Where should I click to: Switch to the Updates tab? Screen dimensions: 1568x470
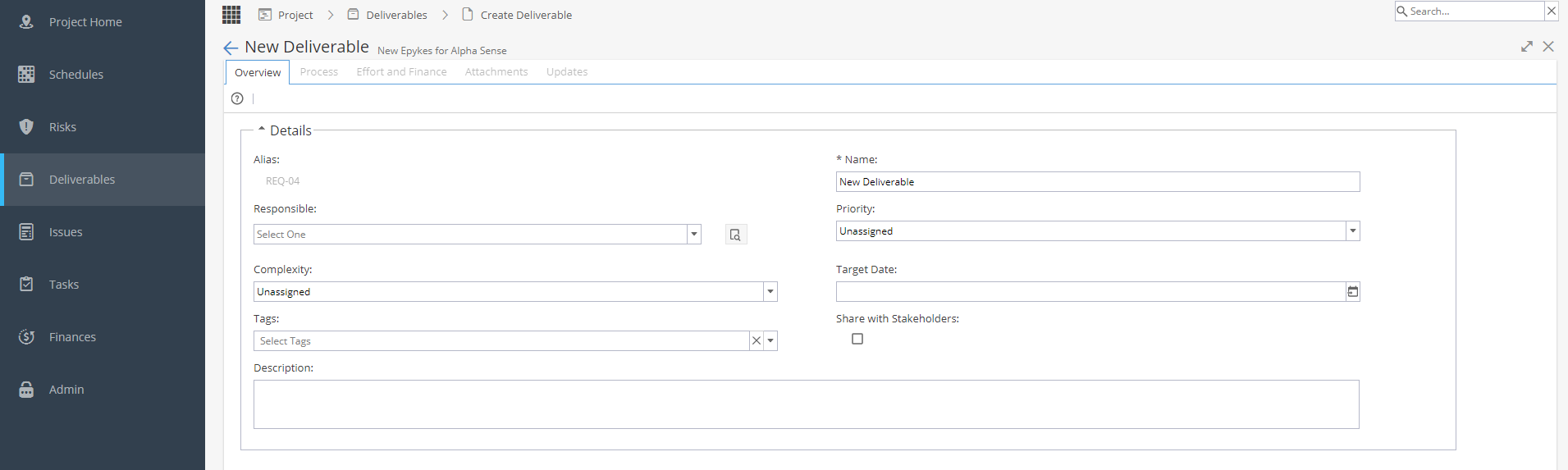click(x=567, y=72)
